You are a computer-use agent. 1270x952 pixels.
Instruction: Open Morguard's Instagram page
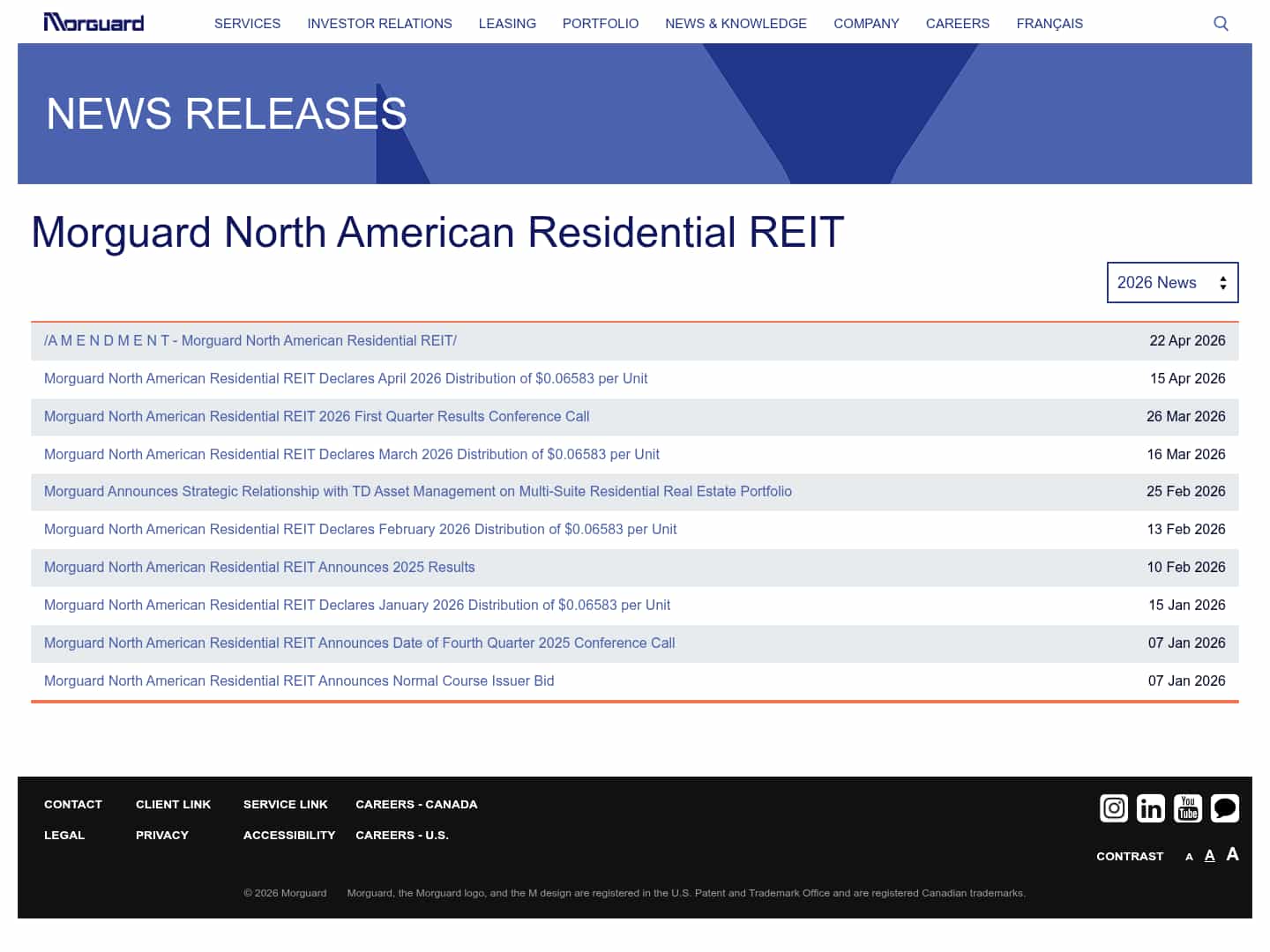(x=1114, y=808)
